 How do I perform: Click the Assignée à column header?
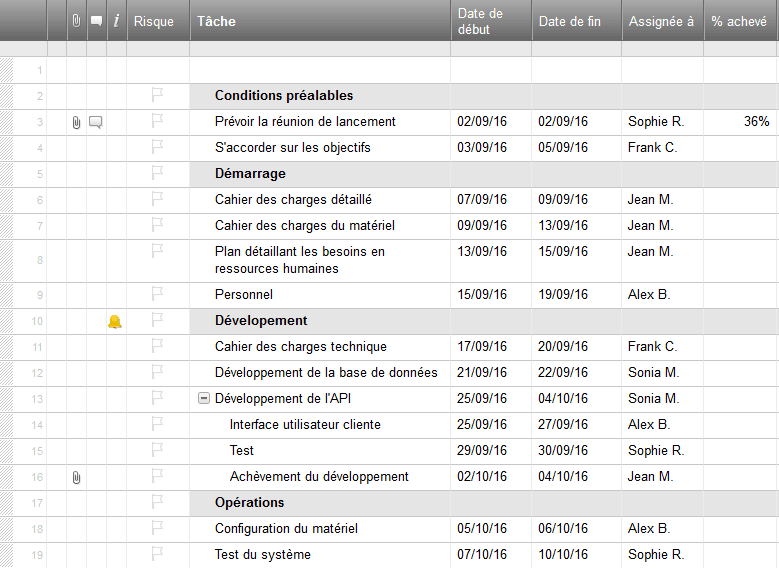pos(663,21)
